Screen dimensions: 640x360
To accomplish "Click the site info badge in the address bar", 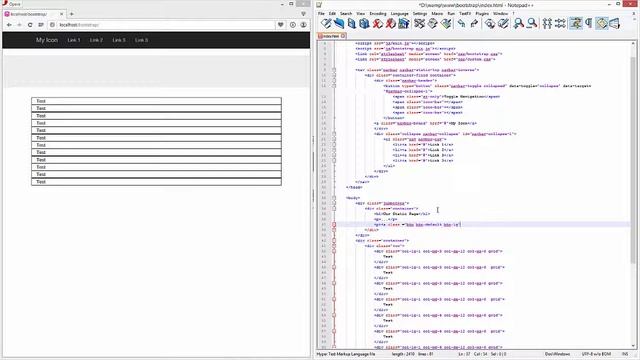I will tap(52, 25).
